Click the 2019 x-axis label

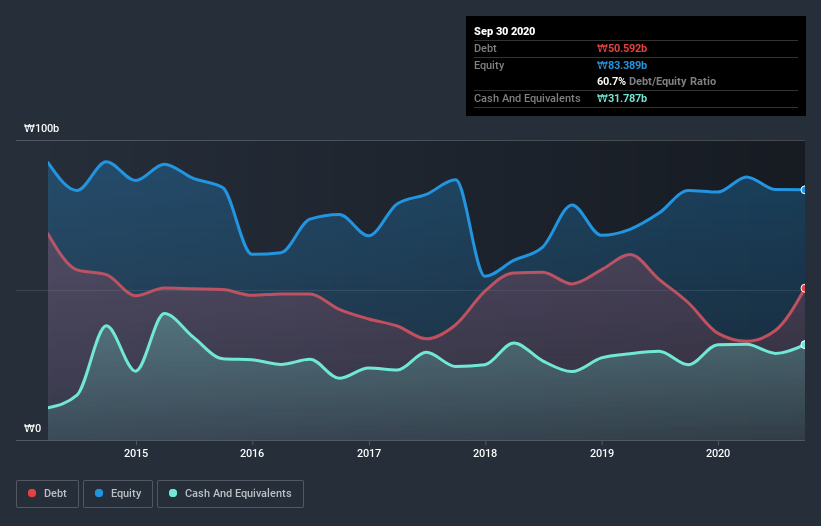click(x=602, y=453)
